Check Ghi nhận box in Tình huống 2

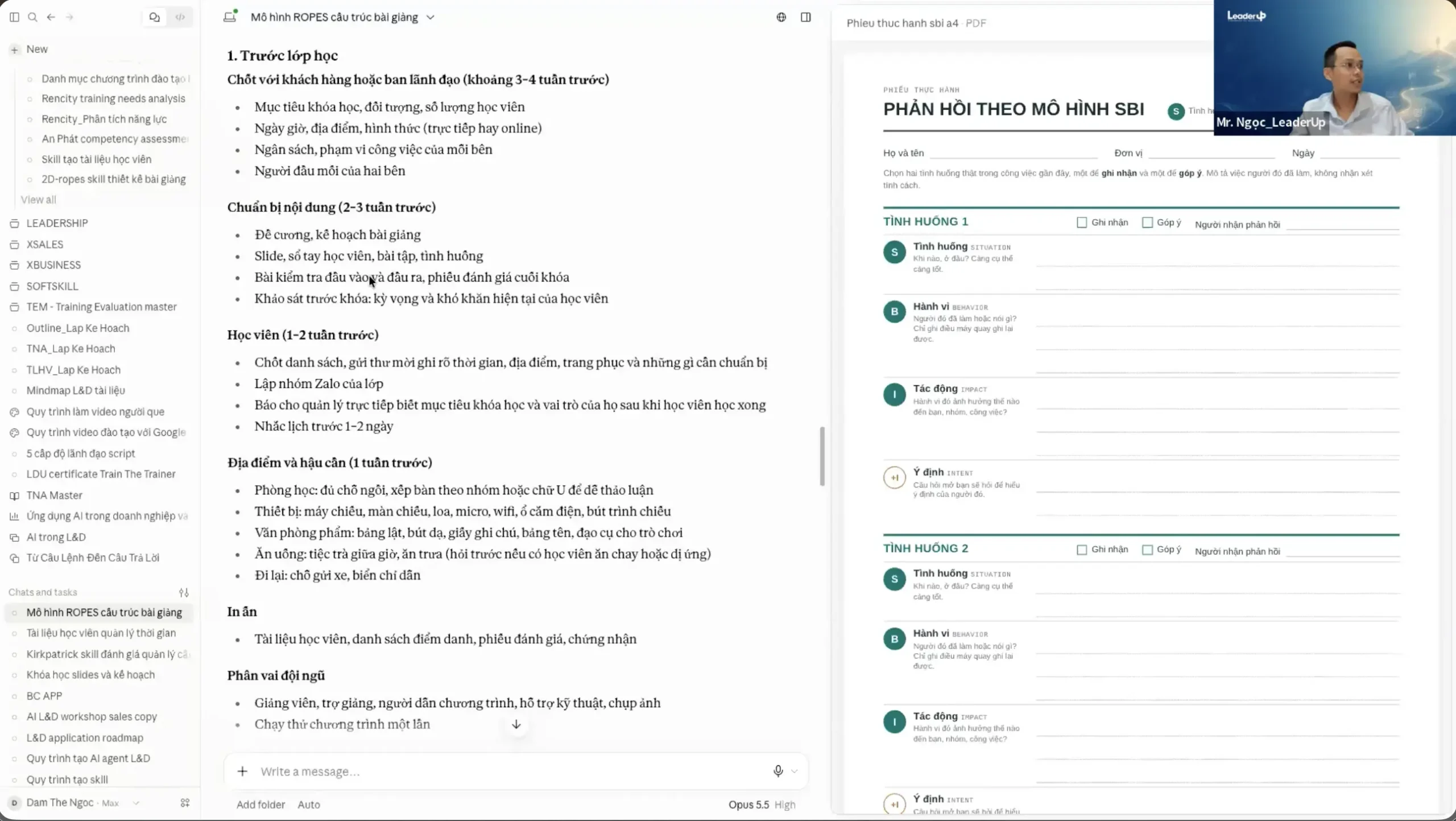1082,550
